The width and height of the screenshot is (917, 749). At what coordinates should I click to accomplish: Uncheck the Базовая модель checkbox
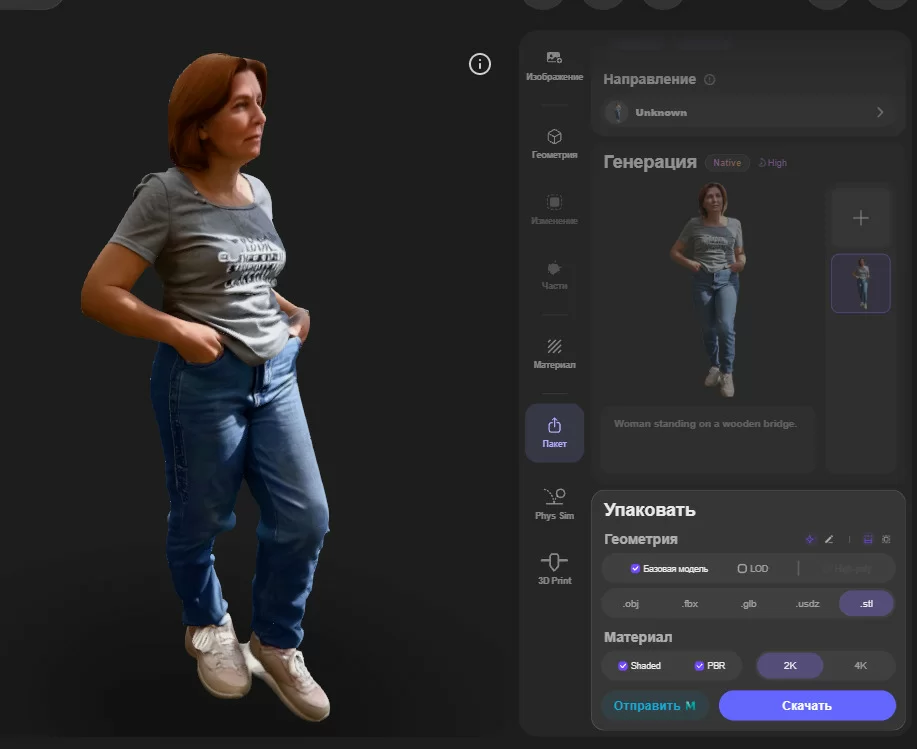tap(635, 568)
